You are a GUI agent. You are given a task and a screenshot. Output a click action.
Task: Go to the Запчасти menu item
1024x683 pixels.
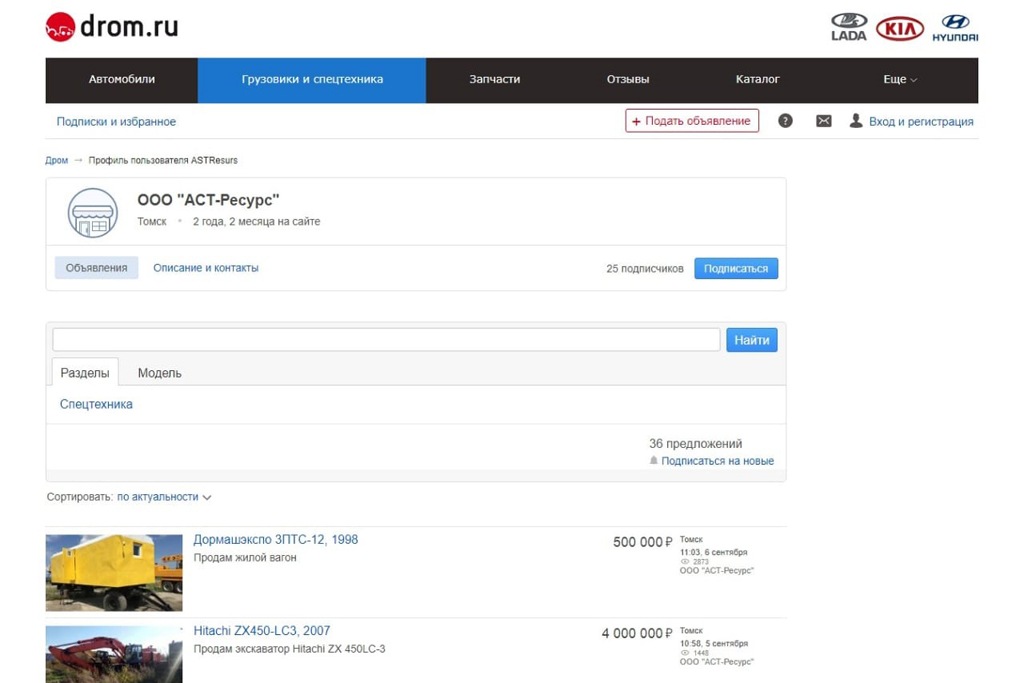click(x=494, y=80)
